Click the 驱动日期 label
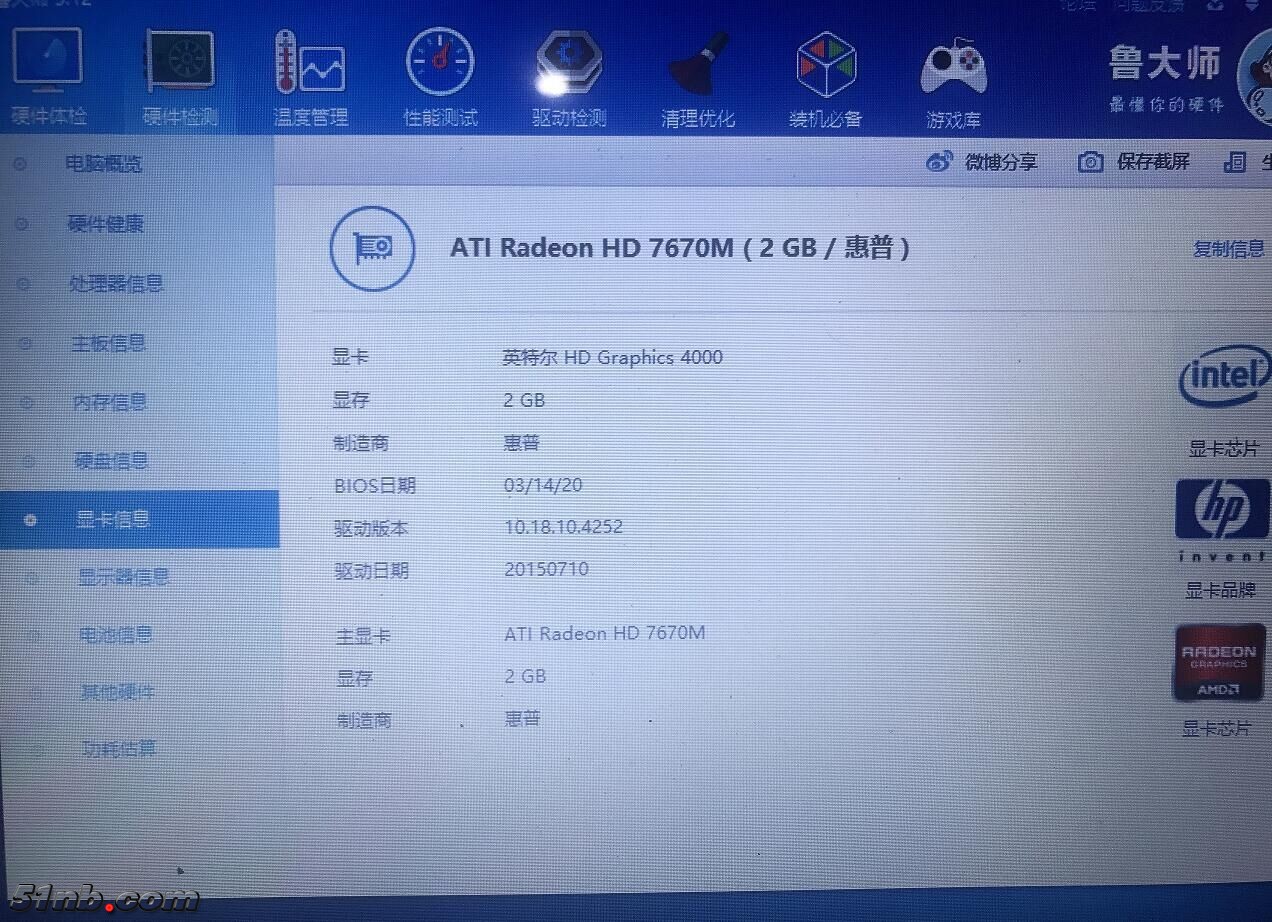 pos(372,571)
